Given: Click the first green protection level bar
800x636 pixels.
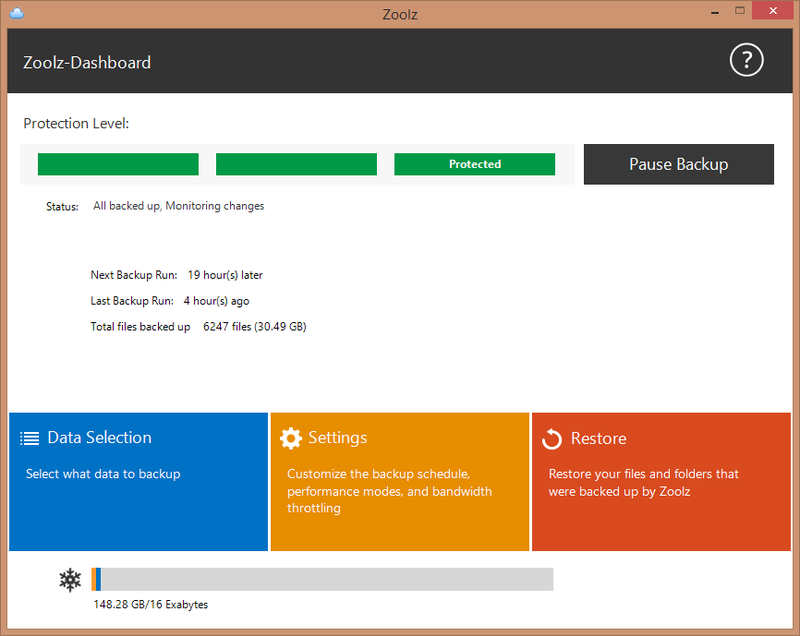Looking at the screenshot, I should coord(118,164).
